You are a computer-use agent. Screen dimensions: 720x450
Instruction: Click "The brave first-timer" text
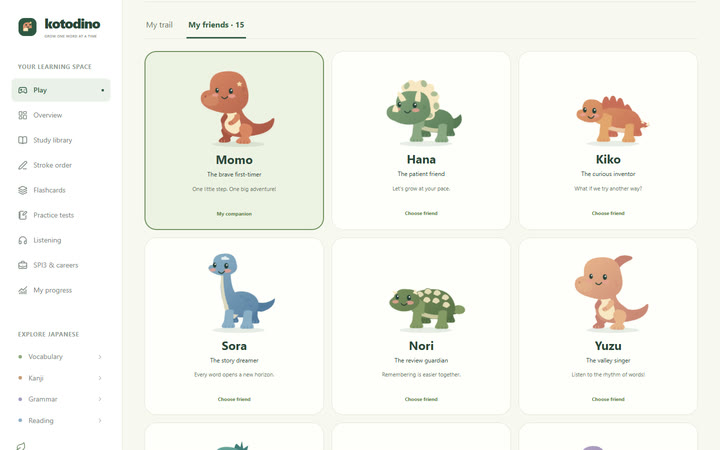(x=234, y=174)
